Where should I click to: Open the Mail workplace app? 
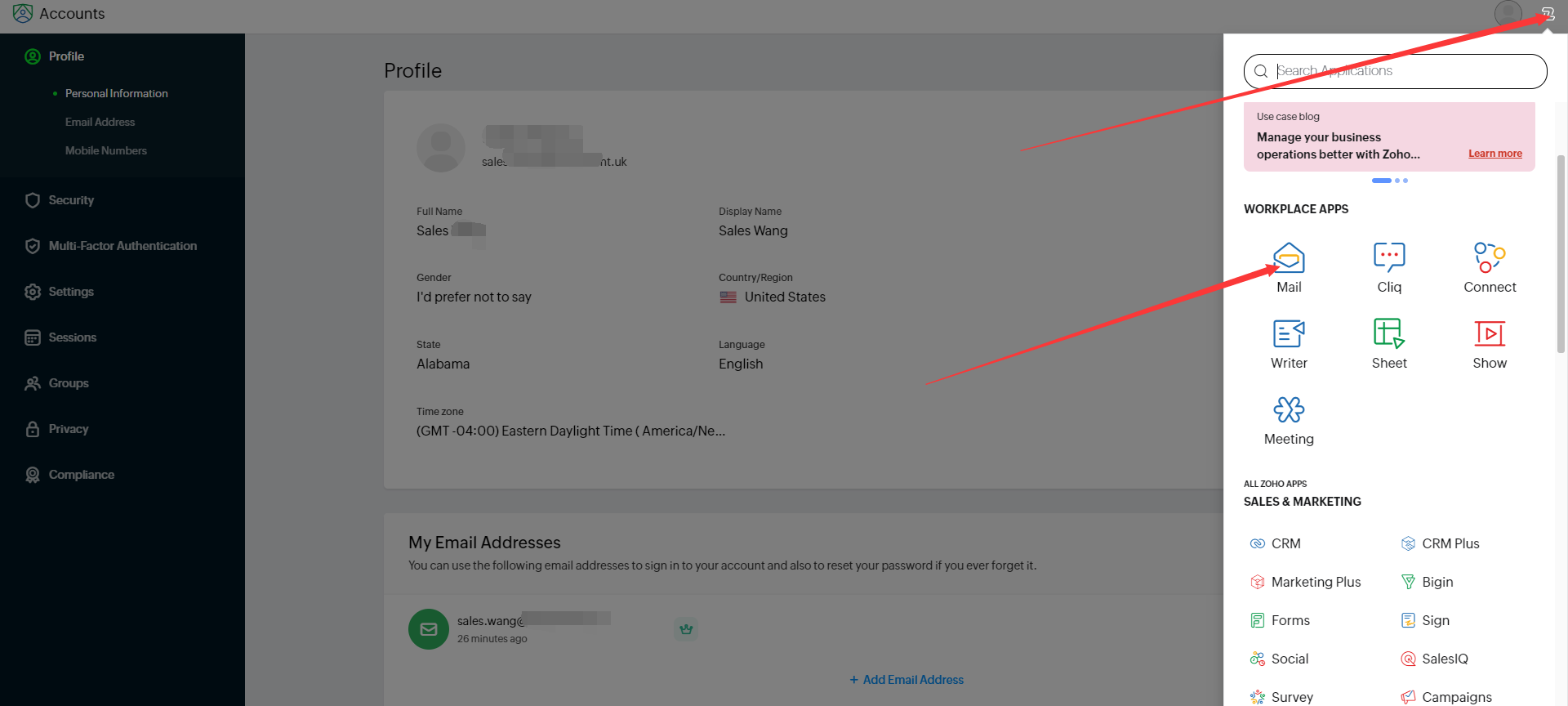coord(1289,268)
